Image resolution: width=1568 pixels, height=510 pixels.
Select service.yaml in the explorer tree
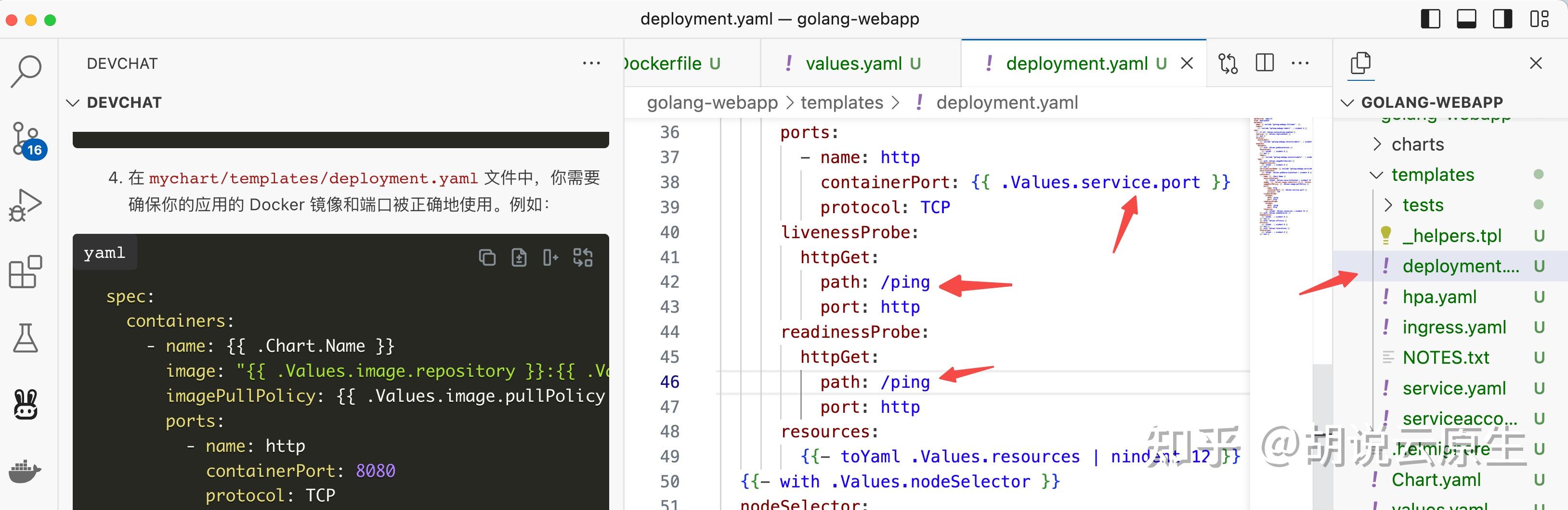[1454, 388]
